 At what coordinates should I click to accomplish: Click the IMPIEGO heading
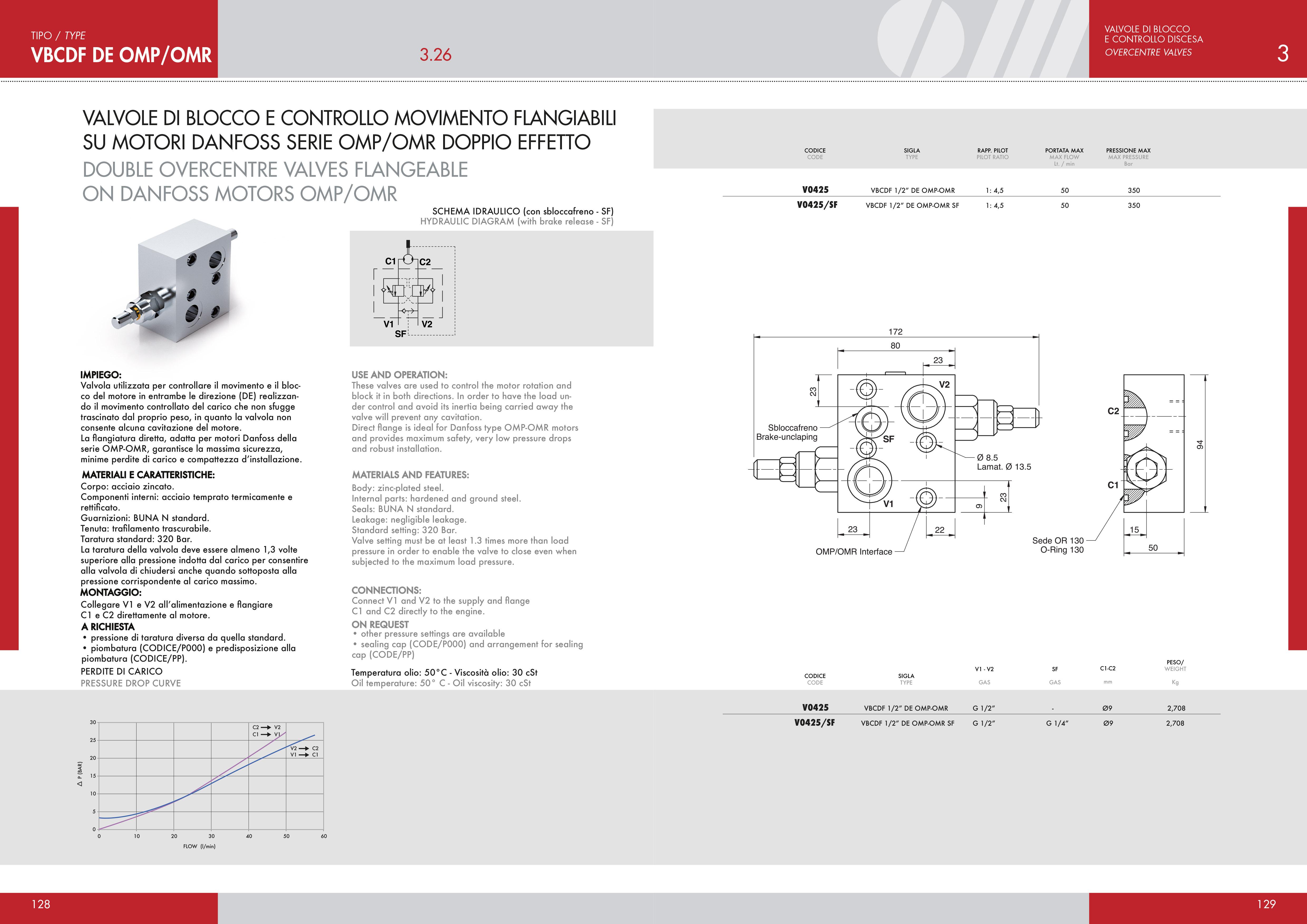click(x=101, y=375)
